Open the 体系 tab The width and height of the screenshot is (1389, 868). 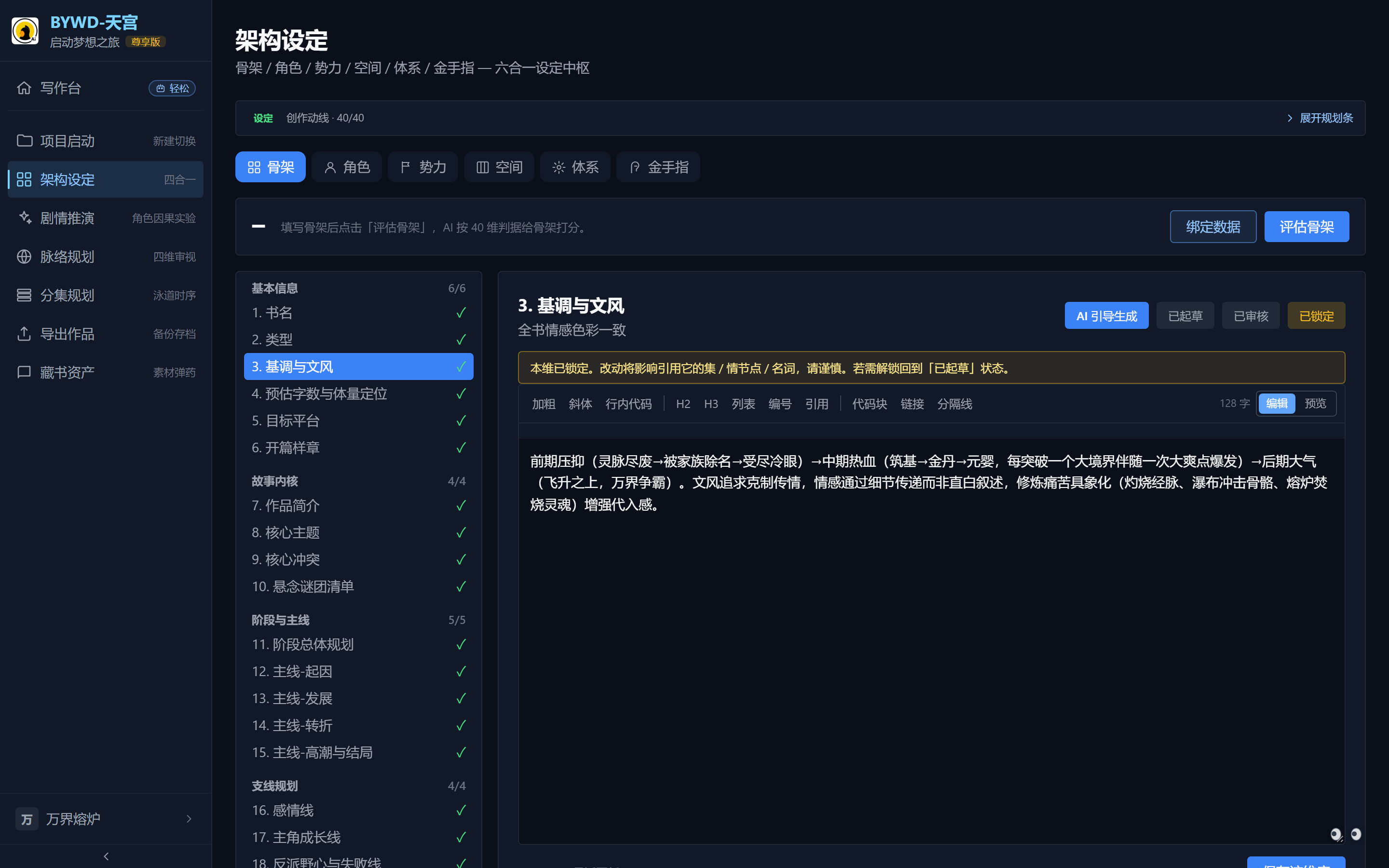575,167
